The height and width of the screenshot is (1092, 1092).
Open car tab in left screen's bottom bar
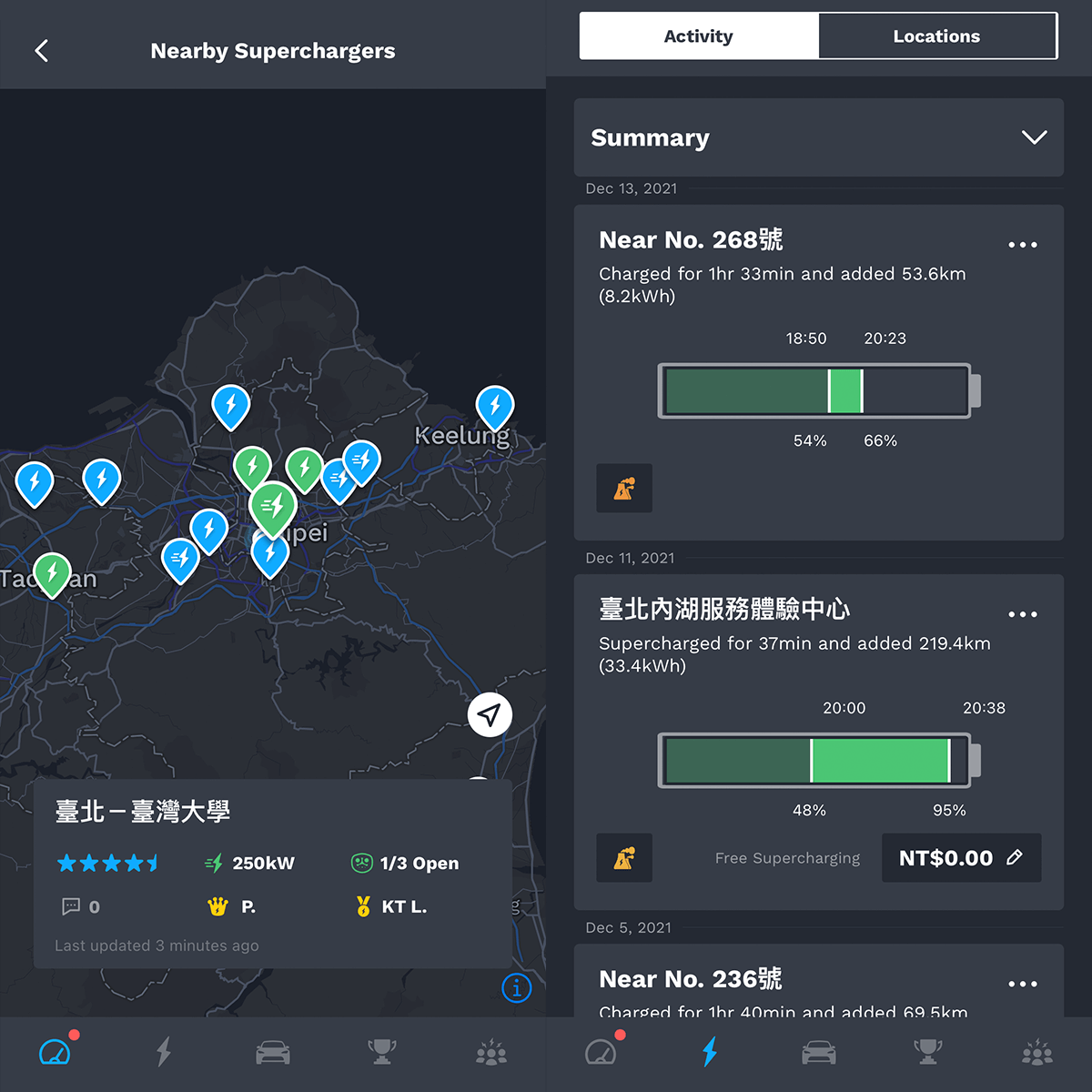273,1053
